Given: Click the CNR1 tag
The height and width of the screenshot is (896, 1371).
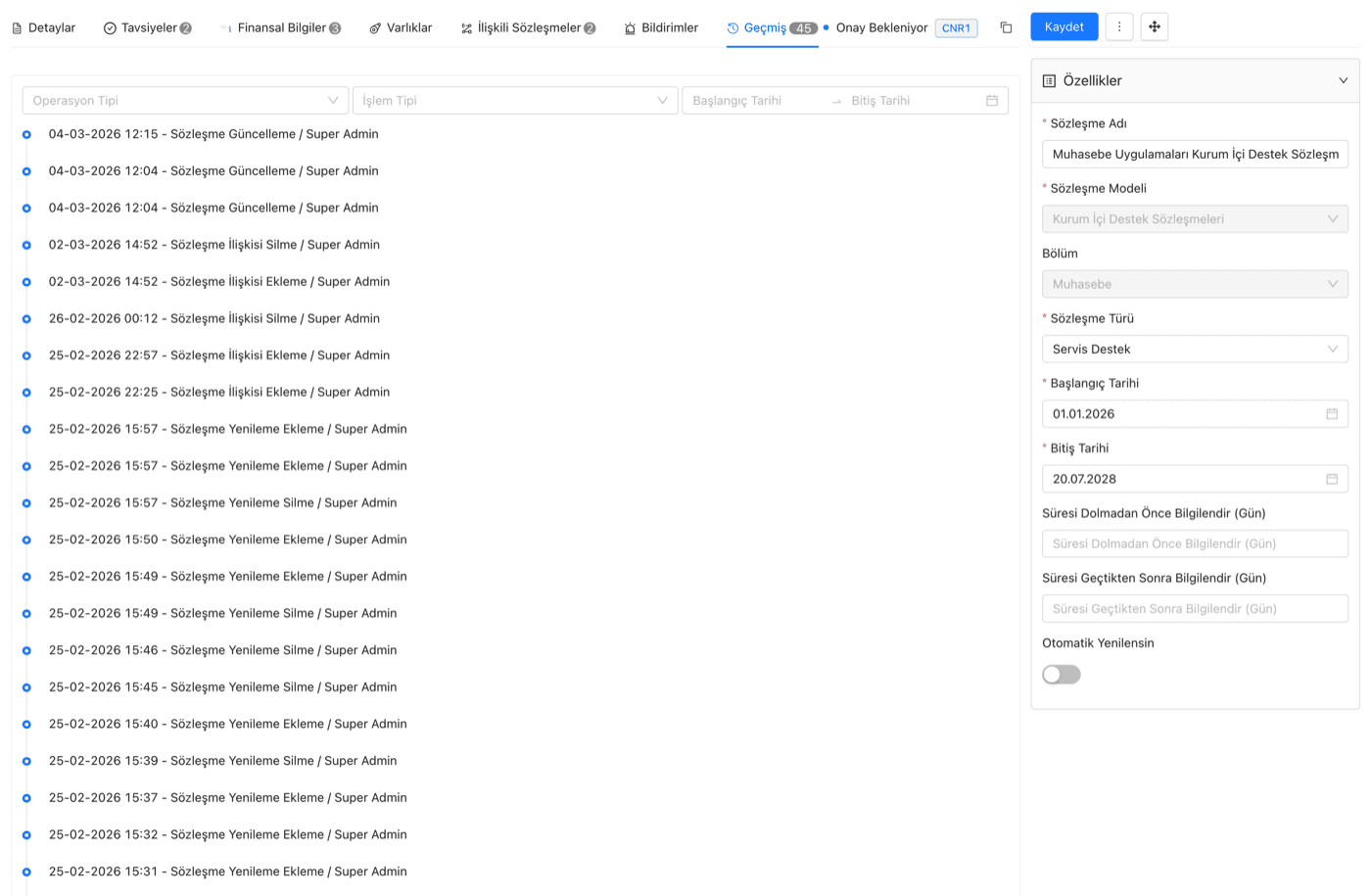Looking at the screenshot, I should pos(956,28).
